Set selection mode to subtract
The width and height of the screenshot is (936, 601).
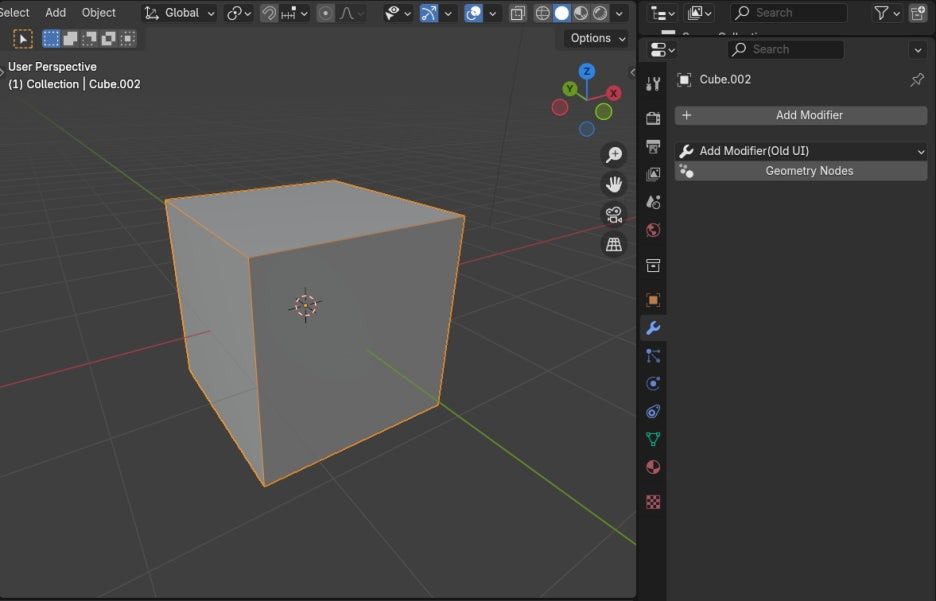(x=90, y=39)
